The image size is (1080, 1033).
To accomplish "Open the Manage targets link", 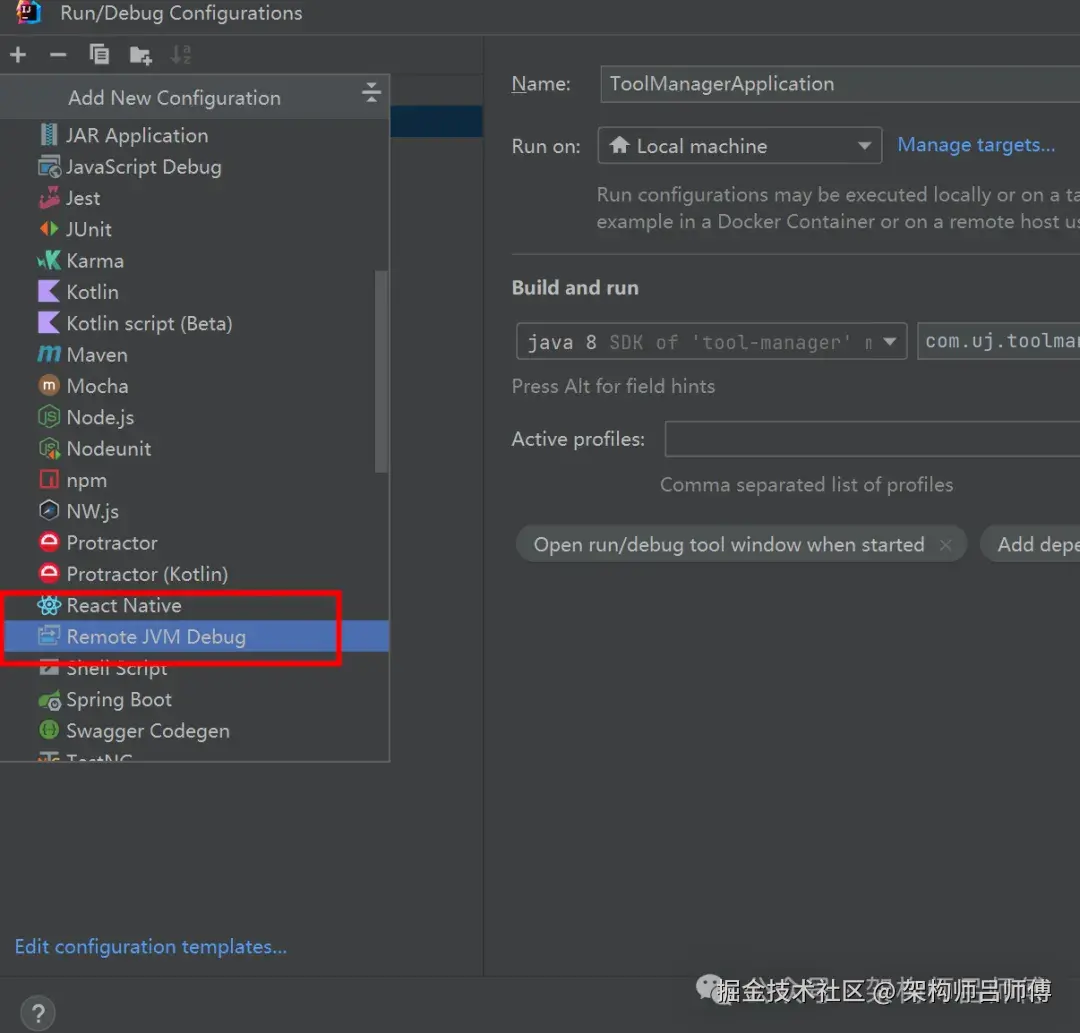I will pyautogui.click(x=976, y=145).
